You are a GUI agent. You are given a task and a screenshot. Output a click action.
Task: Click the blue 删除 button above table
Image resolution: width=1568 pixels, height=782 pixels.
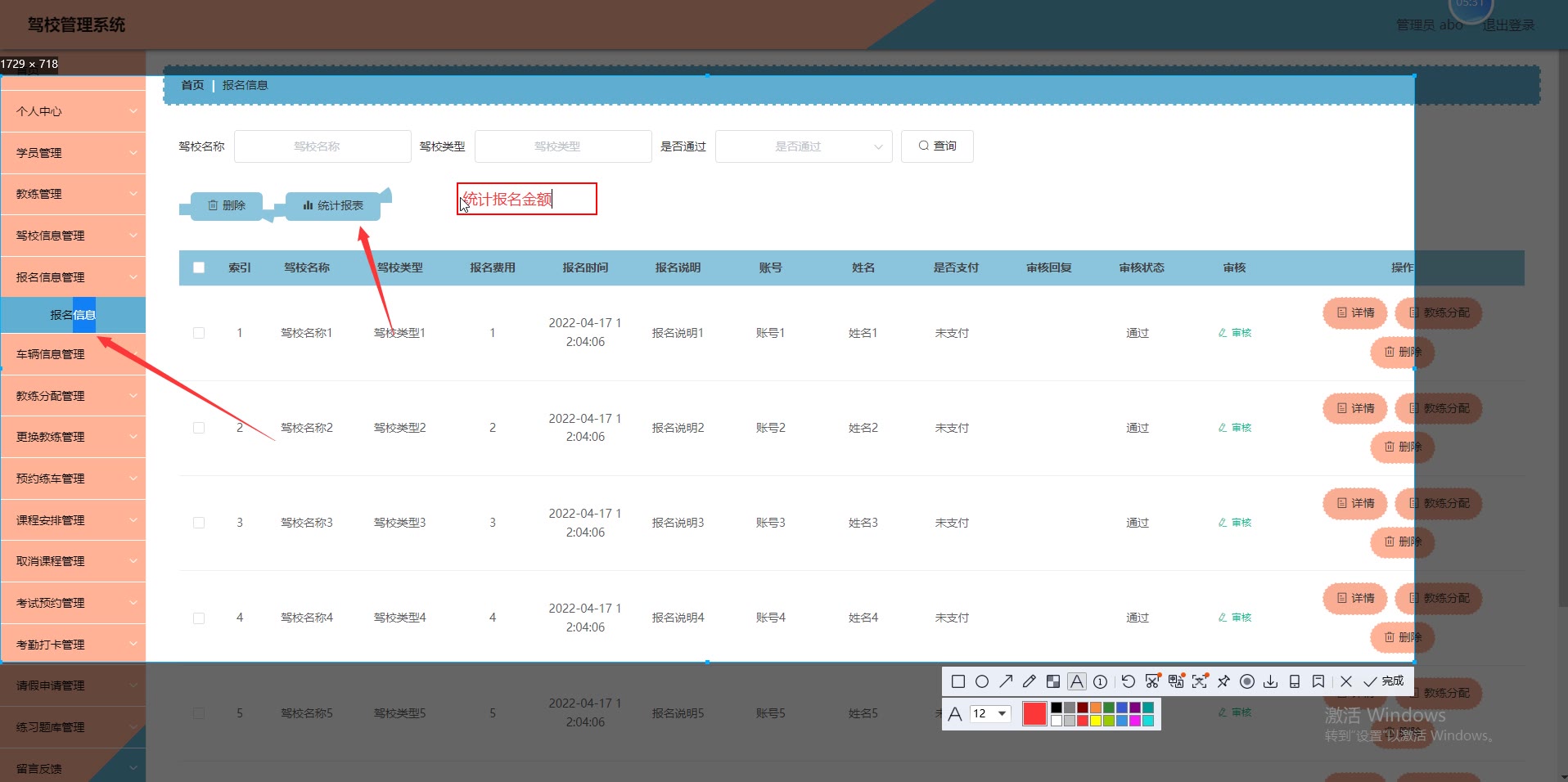point(227,205)
